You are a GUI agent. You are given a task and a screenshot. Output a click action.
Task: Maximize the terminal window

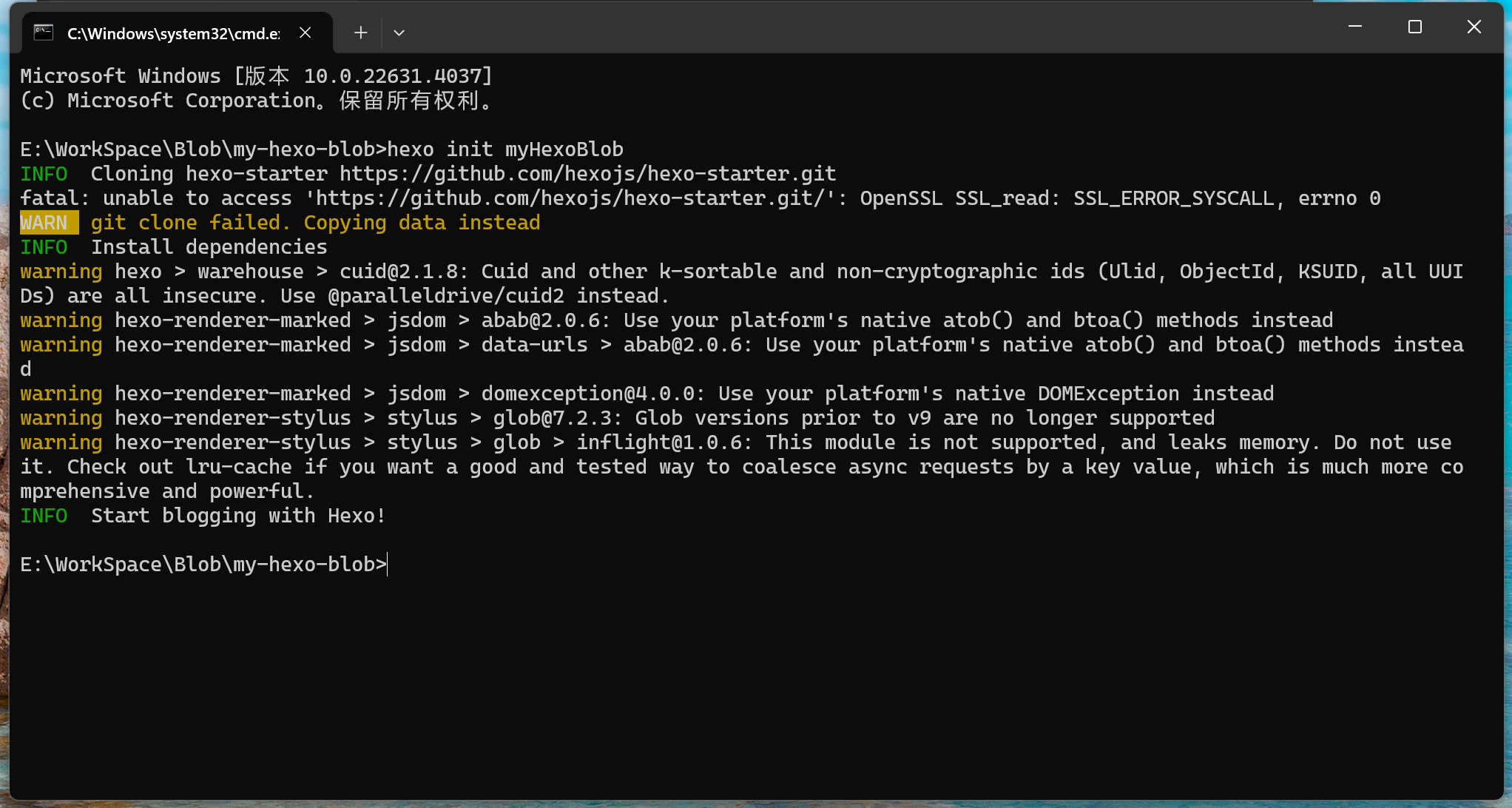coord(1414,27)
